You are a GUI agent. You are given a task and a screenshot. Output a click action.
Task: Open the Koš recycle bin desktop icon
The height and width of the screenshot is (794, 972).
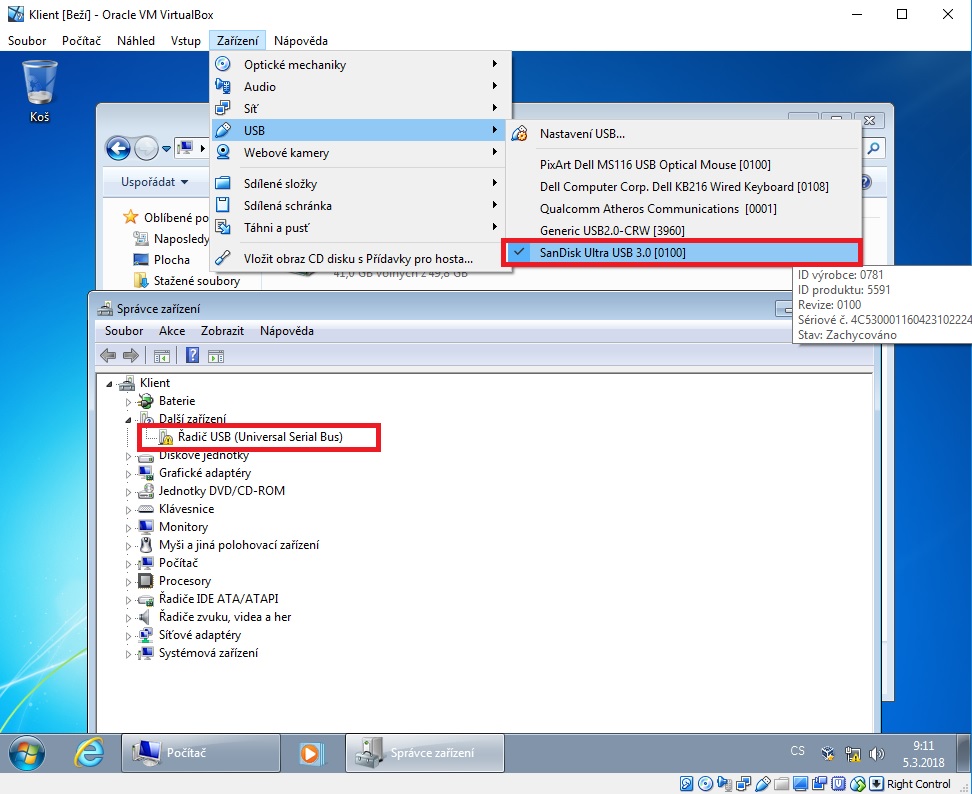pyautogui.click(x=40, y=91)
